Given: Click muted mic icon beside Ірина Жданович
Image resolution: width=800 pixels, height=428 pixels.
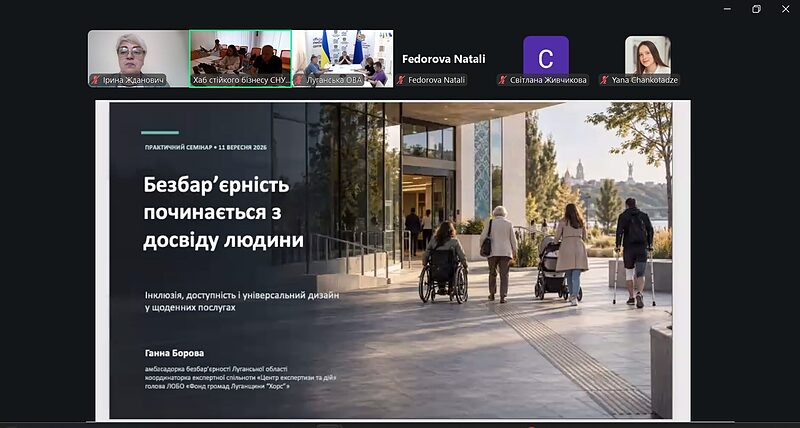Looking at the screenshot, I should 95,80.
